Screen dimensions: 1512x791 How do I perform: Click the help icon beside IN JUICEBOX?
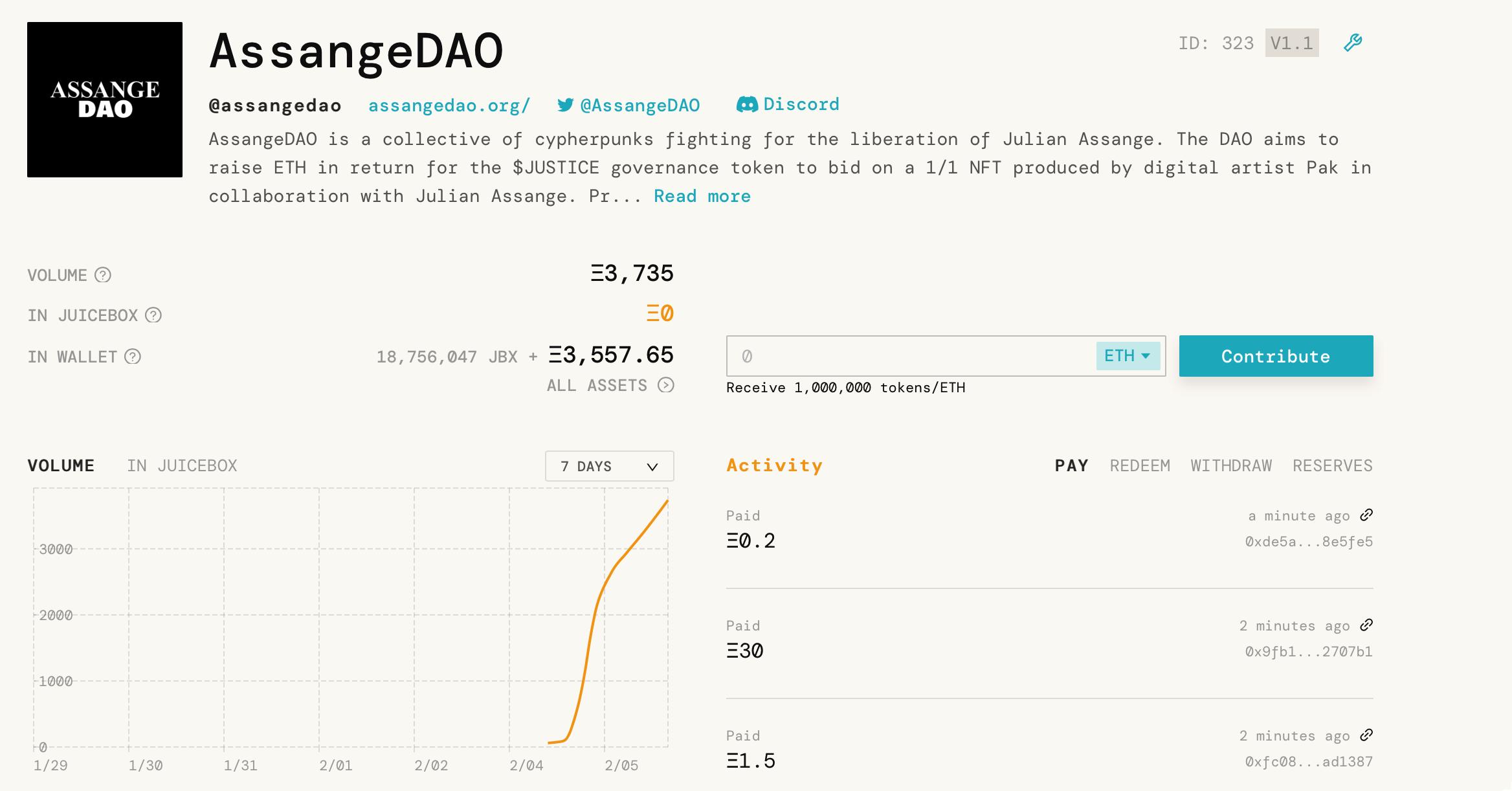[x=153, y=315]
